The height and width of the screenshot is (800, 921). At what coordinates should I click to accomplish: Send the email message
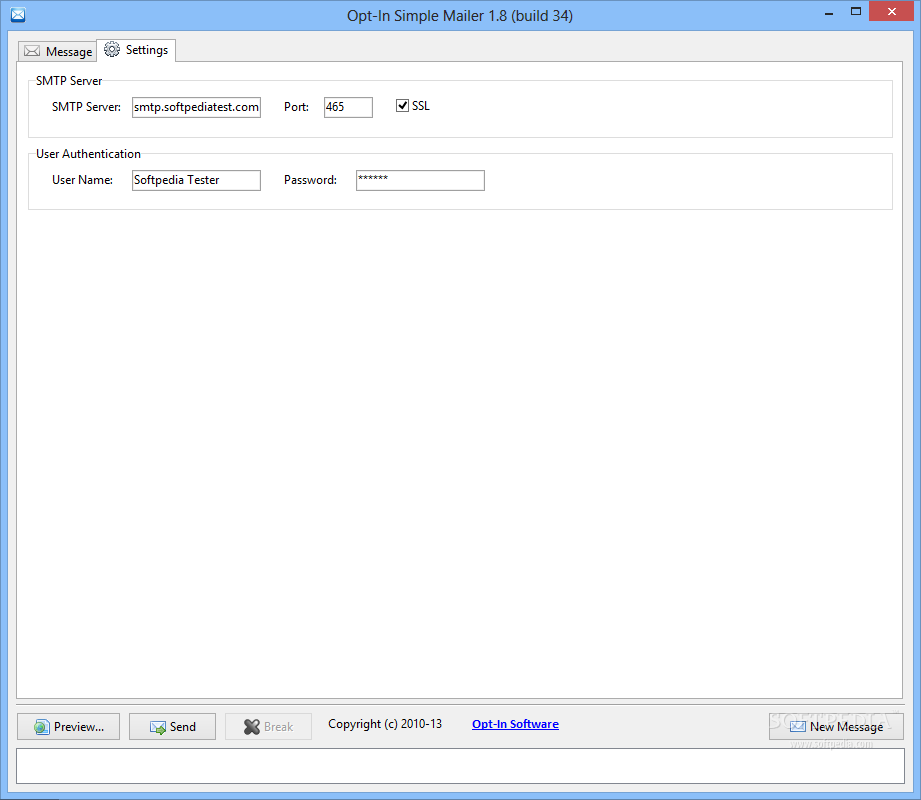tap(172, 727)
